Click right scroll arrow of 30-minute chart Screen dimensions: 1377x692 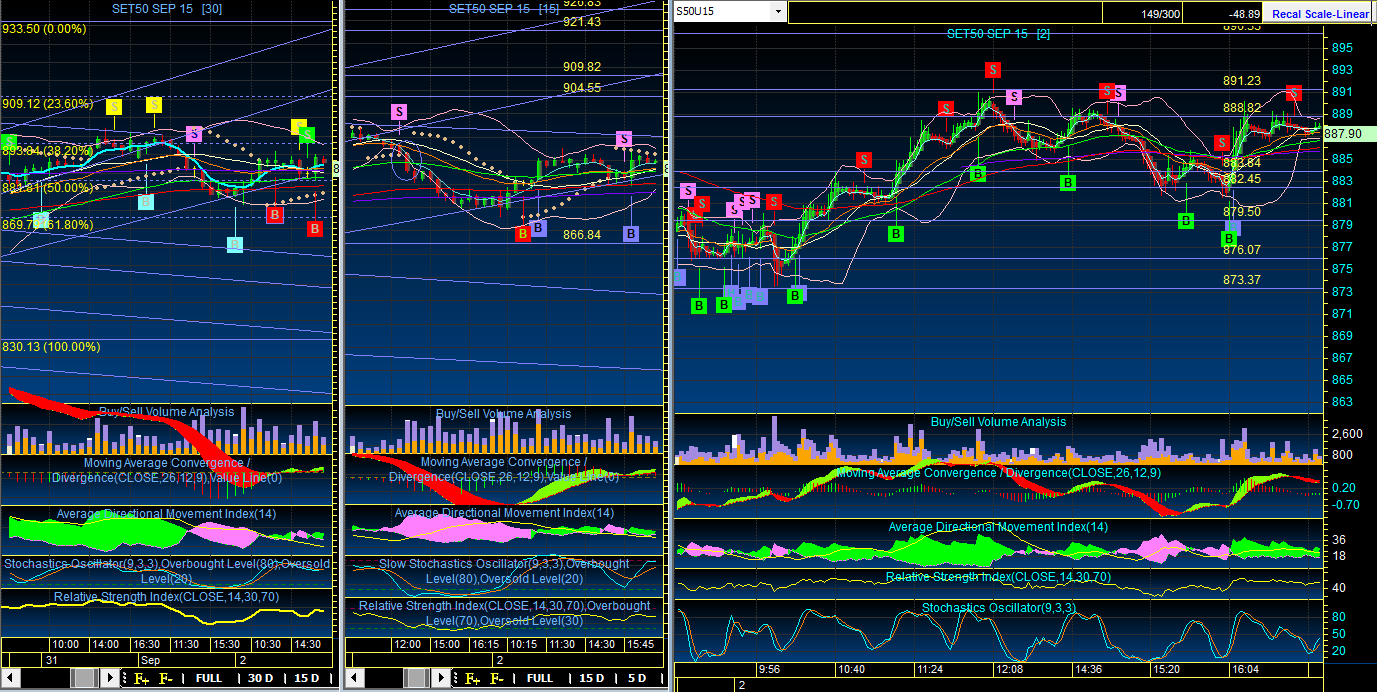(x=110, y=678)
